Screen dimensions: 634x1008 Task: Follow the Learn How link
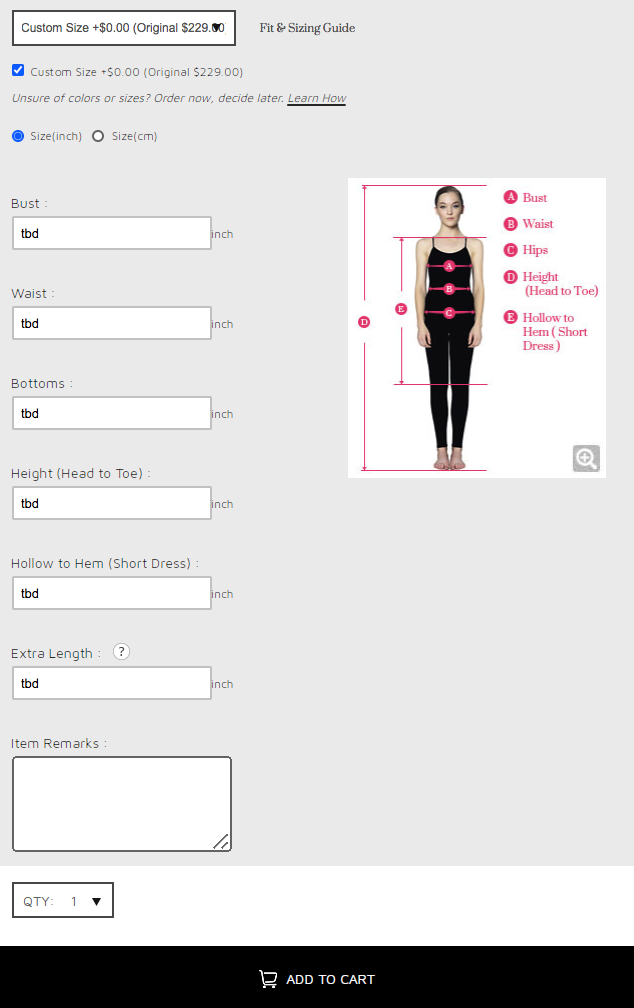point(316,98)
